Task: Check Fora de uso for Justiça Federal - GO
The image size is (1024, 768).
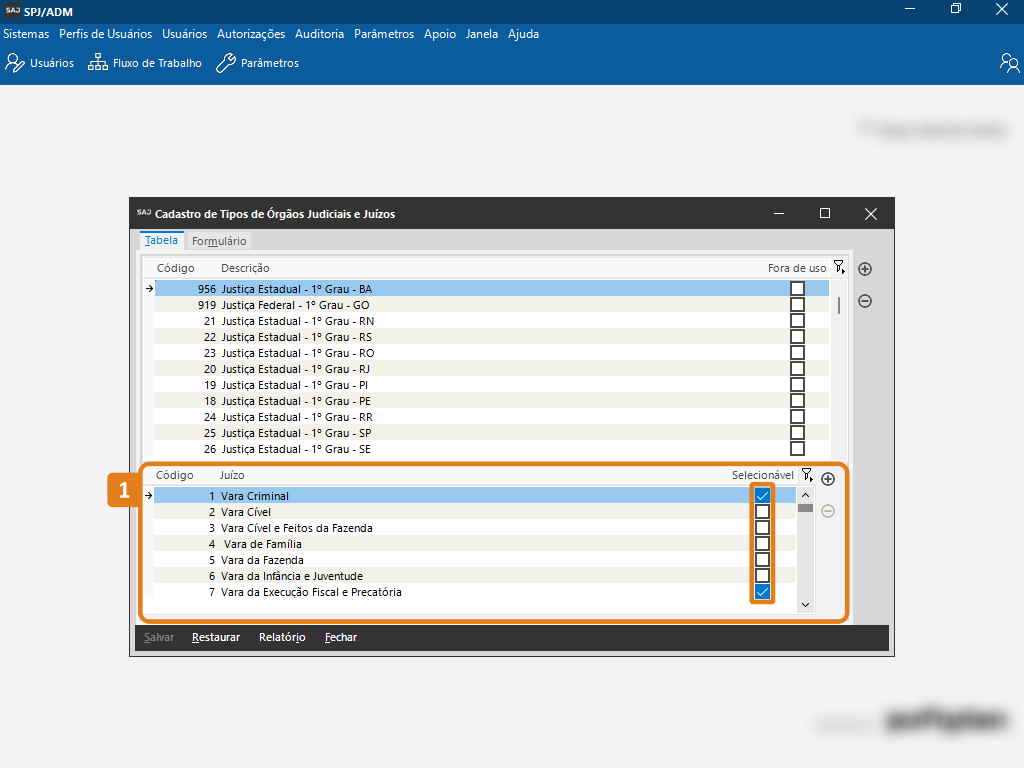Action: pyautogui.click(x=797, y=305)
